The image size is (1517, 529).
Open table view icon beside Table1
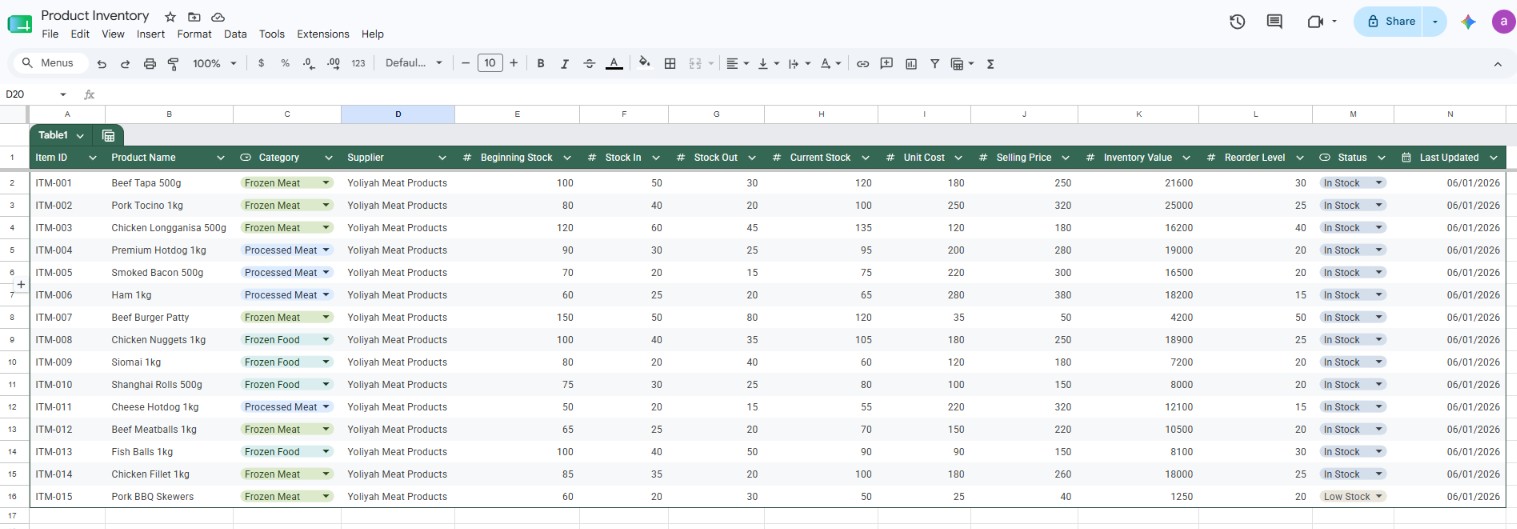pos(109,135)
